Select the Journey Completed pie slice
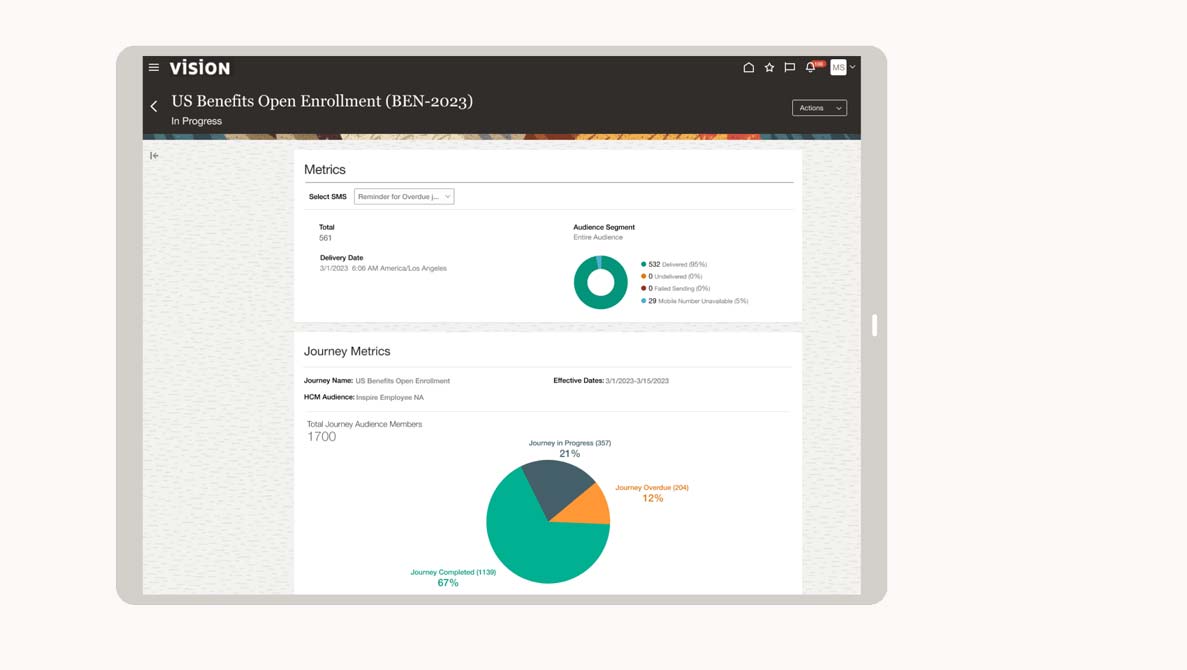1187x670 pixels. [x=530, y=545]
